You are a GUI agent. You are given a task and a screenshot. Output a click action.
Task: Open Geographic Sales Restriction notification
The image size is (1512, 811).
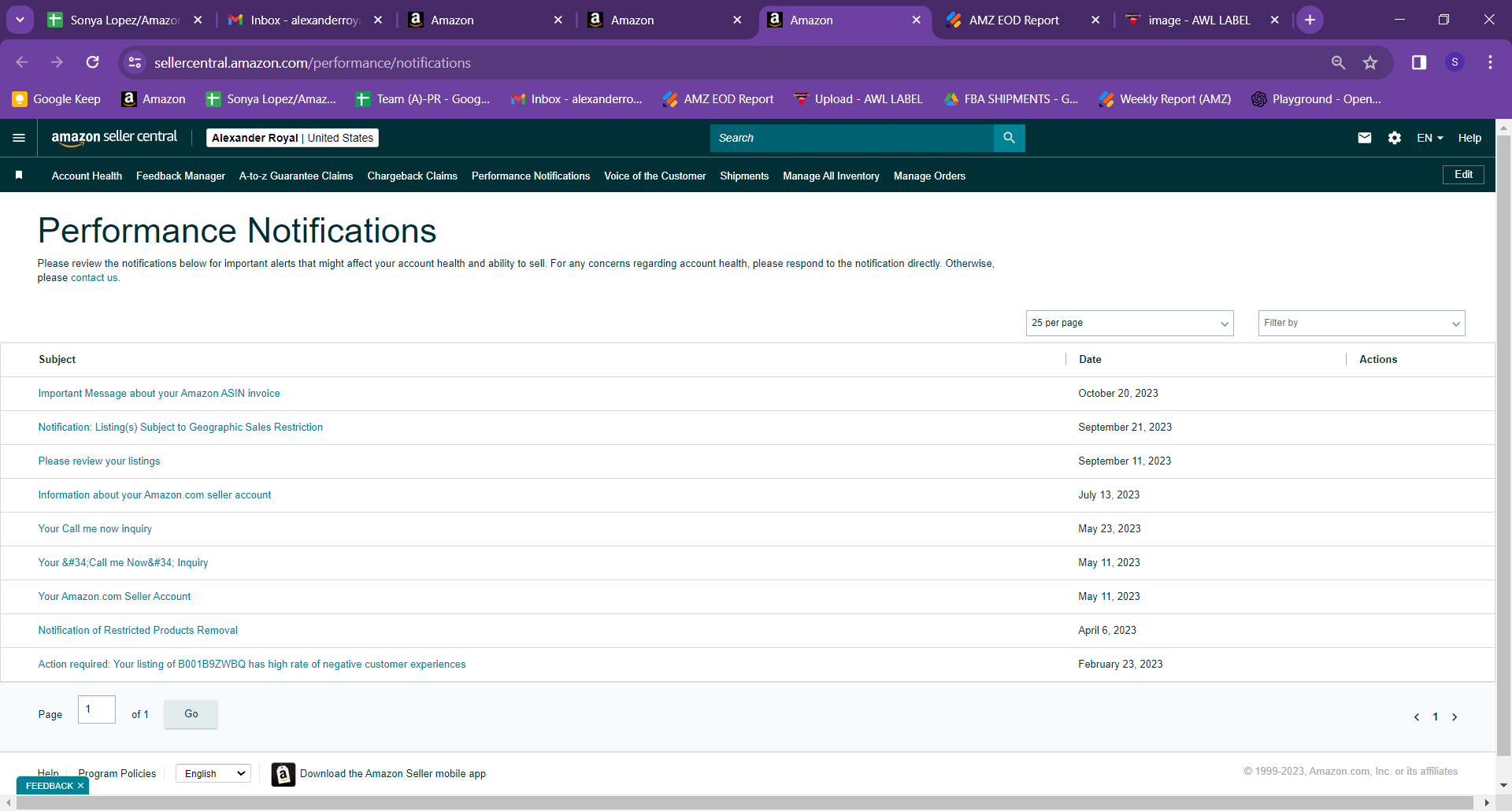(180, 428)
